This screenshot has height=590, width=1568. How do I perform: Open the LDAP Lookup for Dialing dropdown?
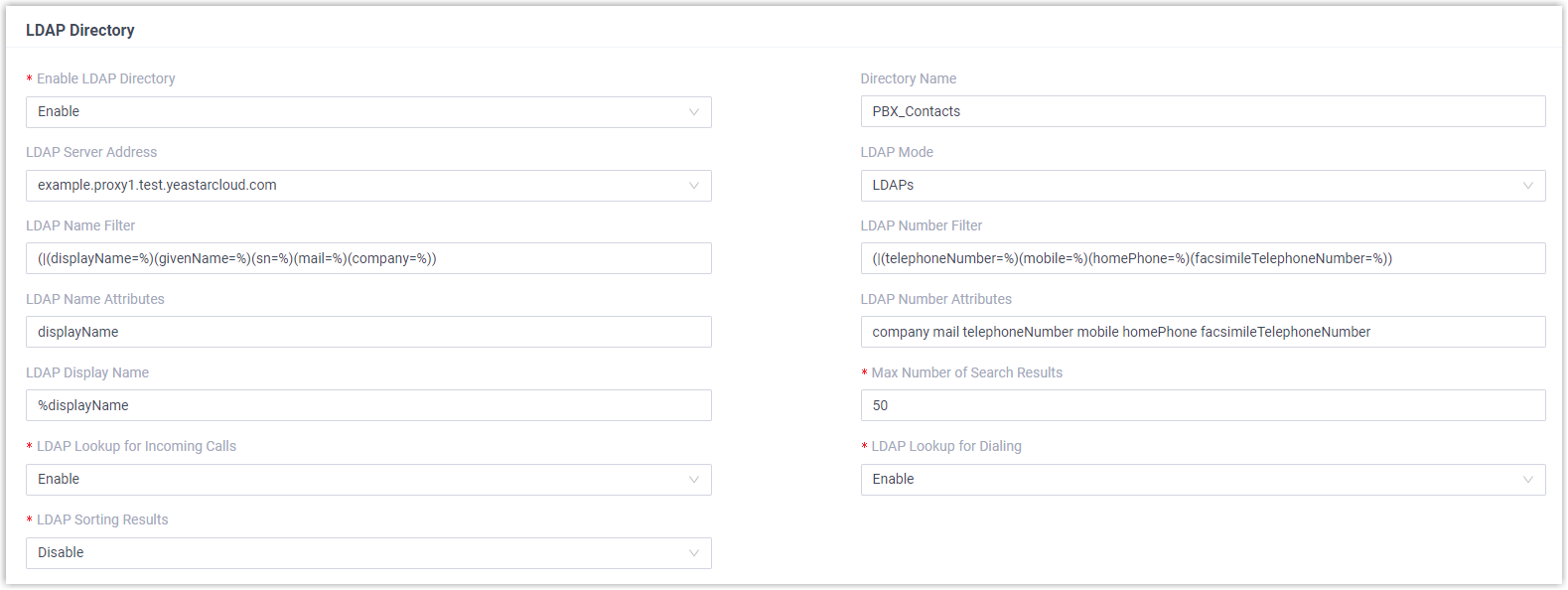1202,480
